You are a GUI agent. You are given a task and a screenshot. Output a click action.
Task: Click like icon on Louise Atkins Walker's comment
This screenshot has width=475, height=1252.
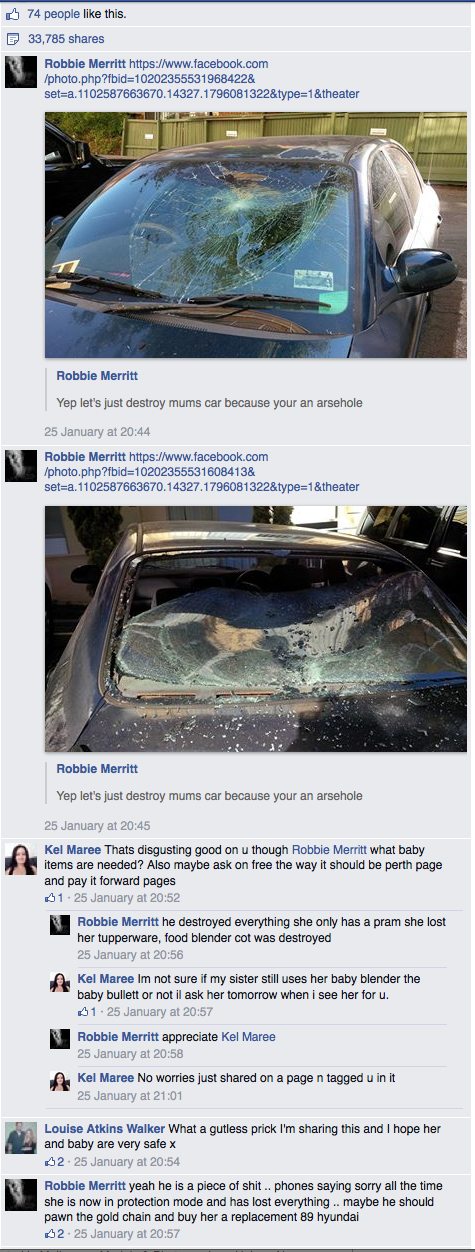[51, 1162]
